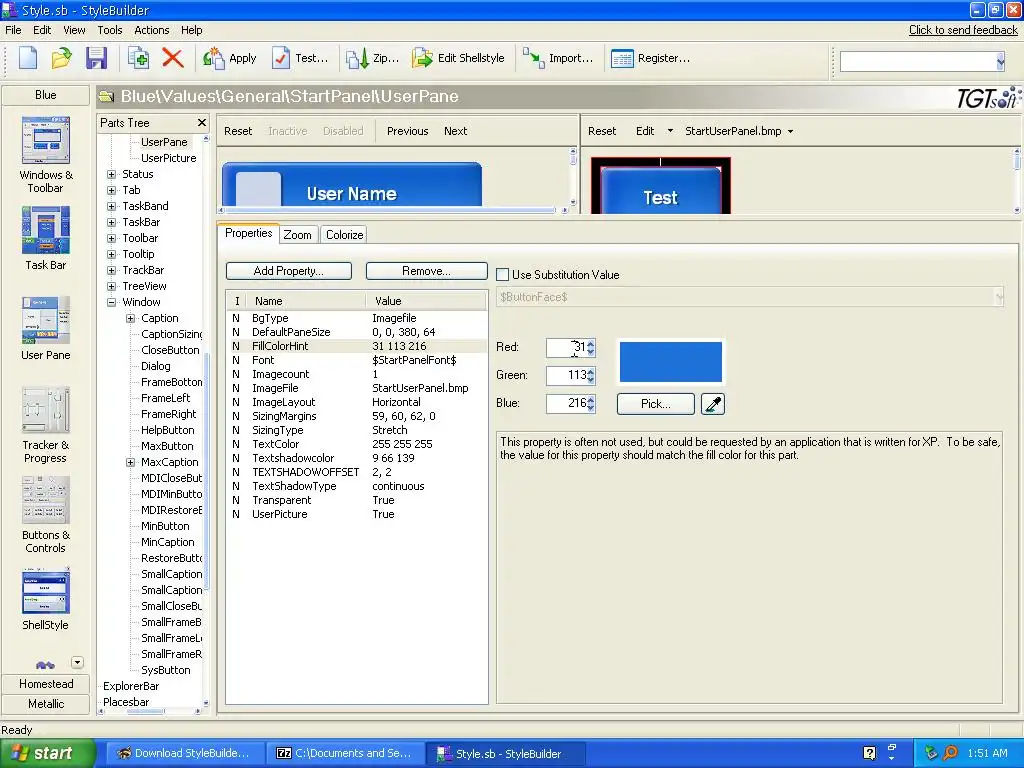Open the Tools menu
Viewport: 1024px width, 768px height.
[110, 30]
